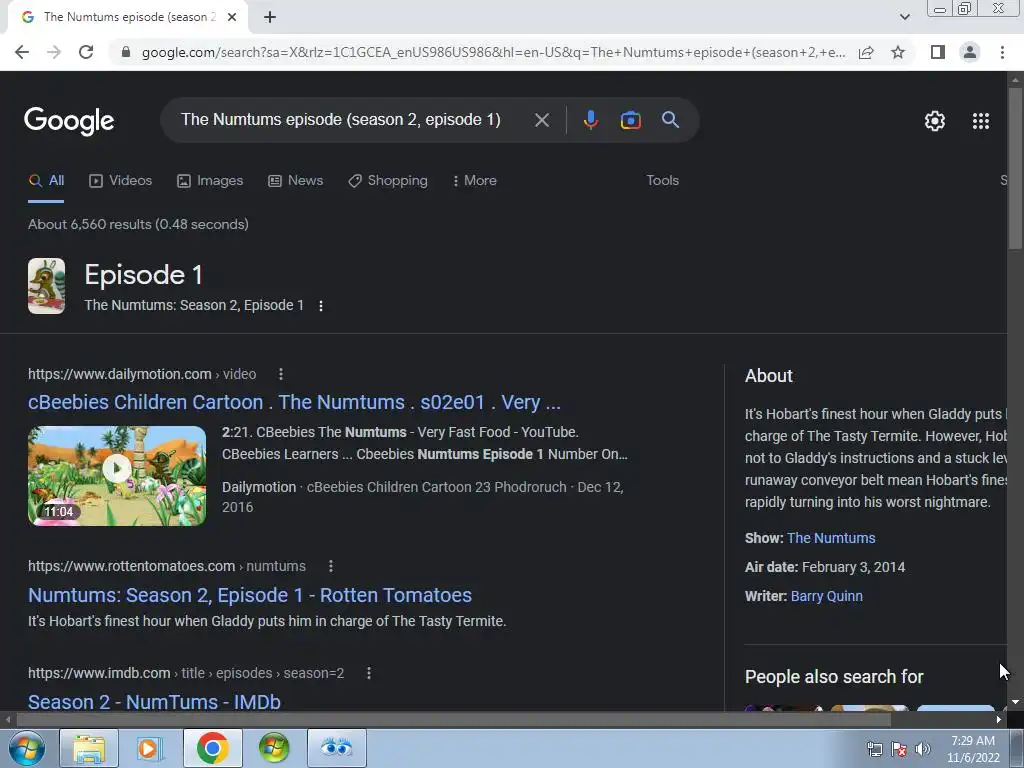Open a new tab with the plus button
This screenshot has width=1024, height=768.
[270, 17]
